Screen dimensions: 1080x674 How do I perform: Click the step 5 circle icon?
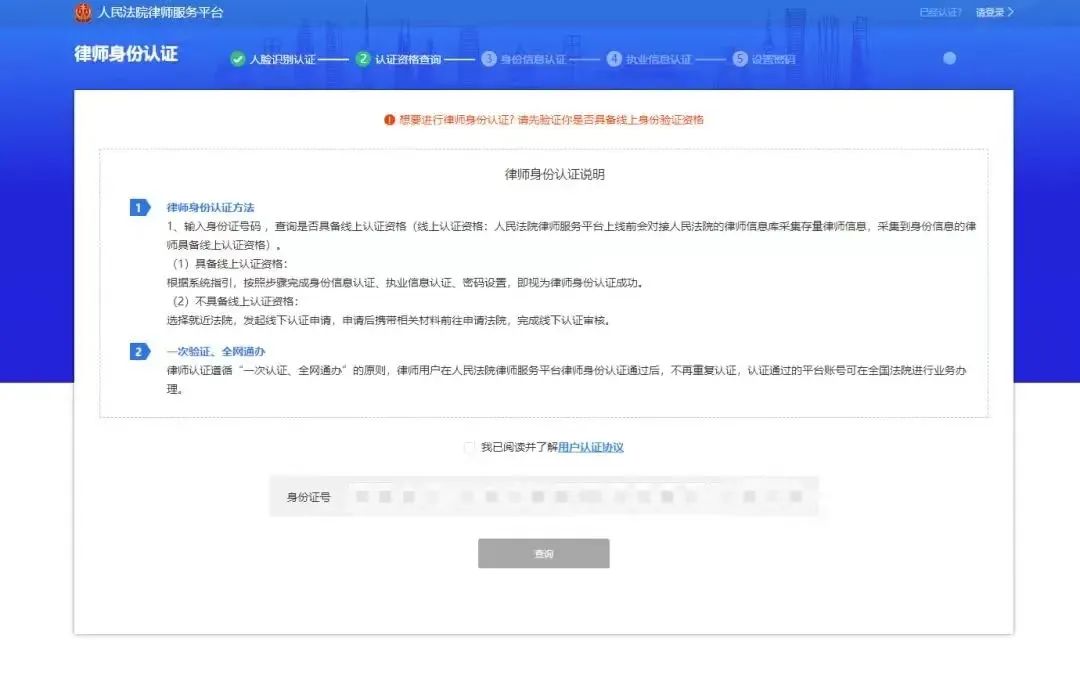[740, 59]
